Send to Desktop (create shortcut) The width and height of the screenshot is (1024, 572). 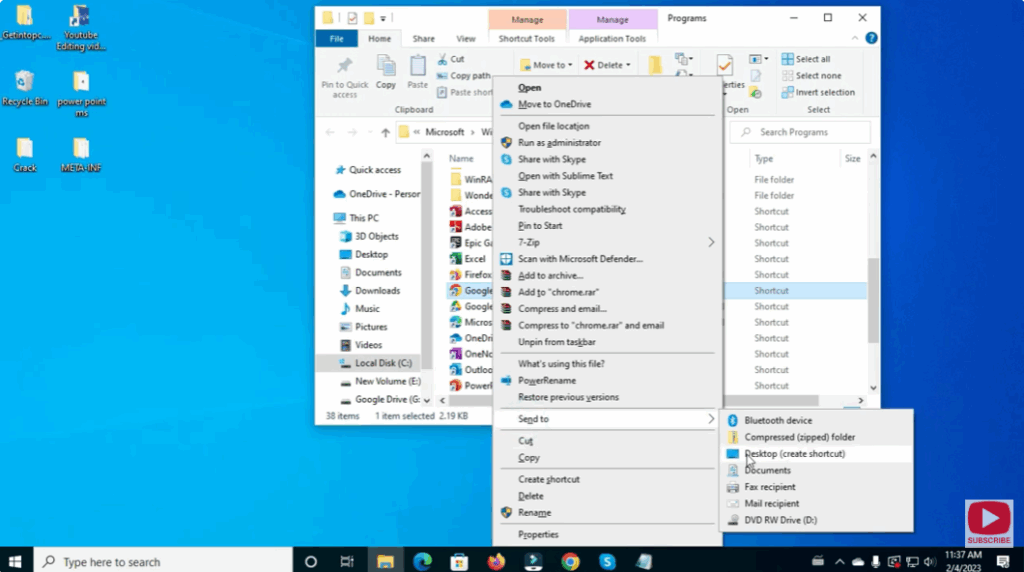pyautogui.click(x=795, y=454)
